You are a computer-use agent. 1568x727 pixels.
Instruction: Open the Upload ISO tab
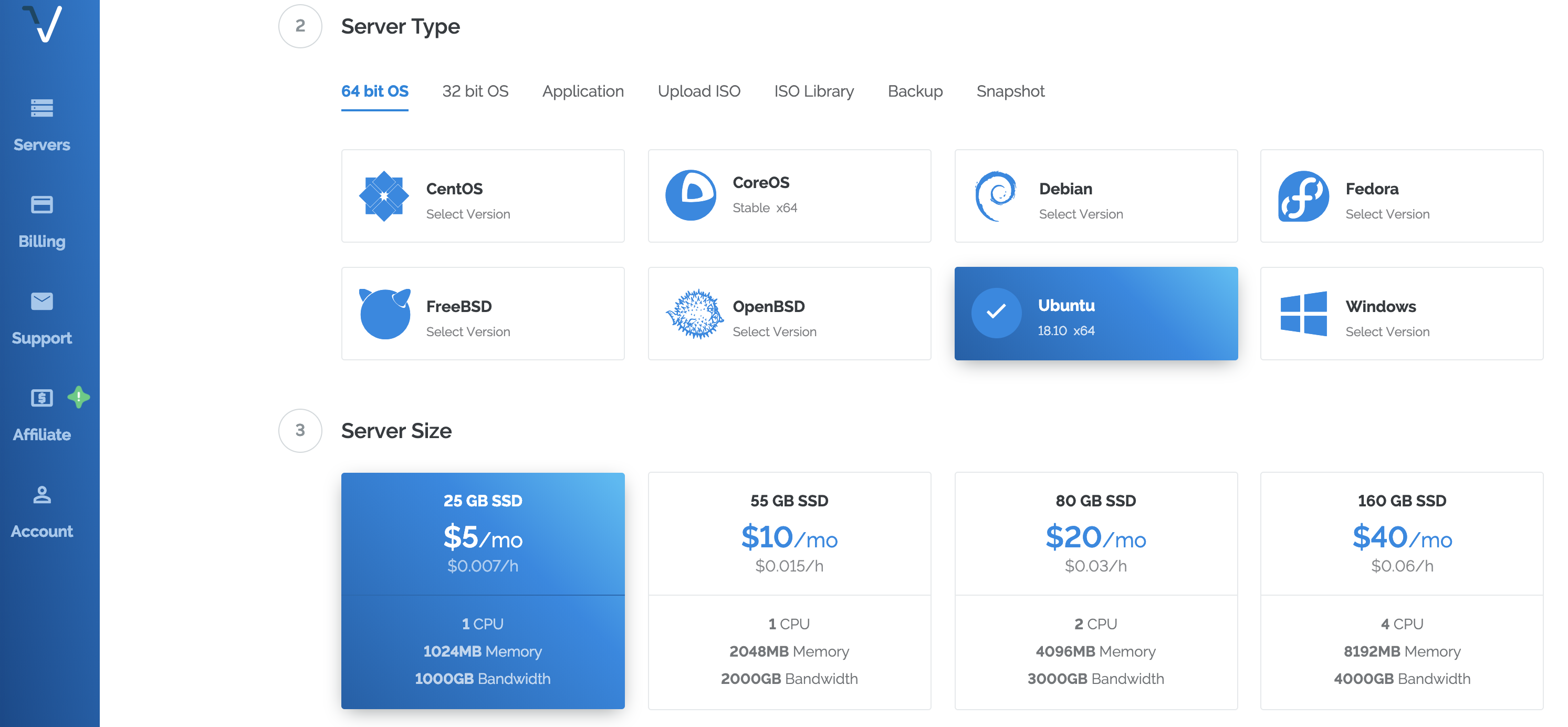[x=699, y=91]
